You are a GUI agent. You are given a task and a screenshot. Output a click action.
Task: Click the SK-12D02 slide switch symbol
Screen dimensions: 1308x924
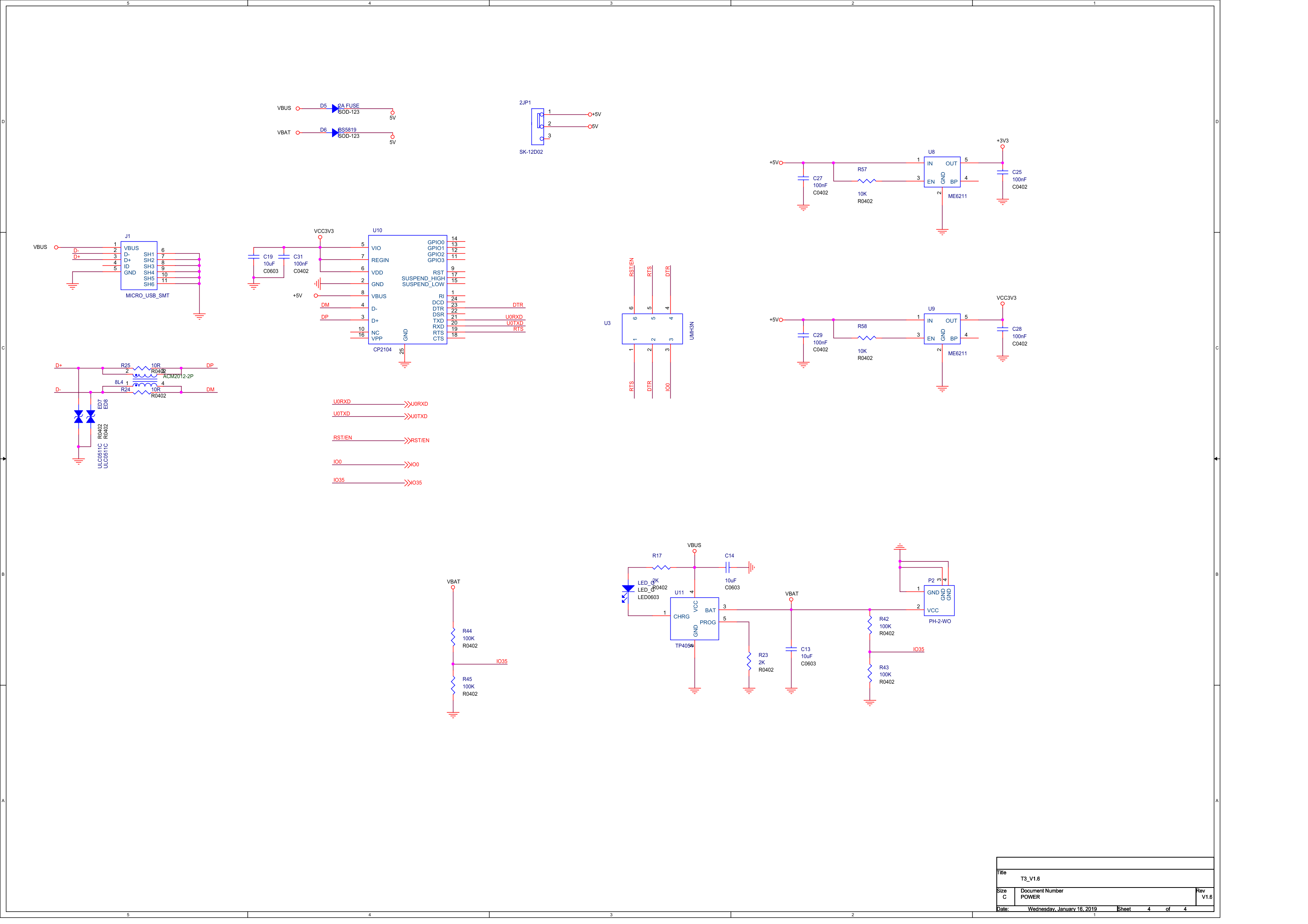(x=538, y=127)
